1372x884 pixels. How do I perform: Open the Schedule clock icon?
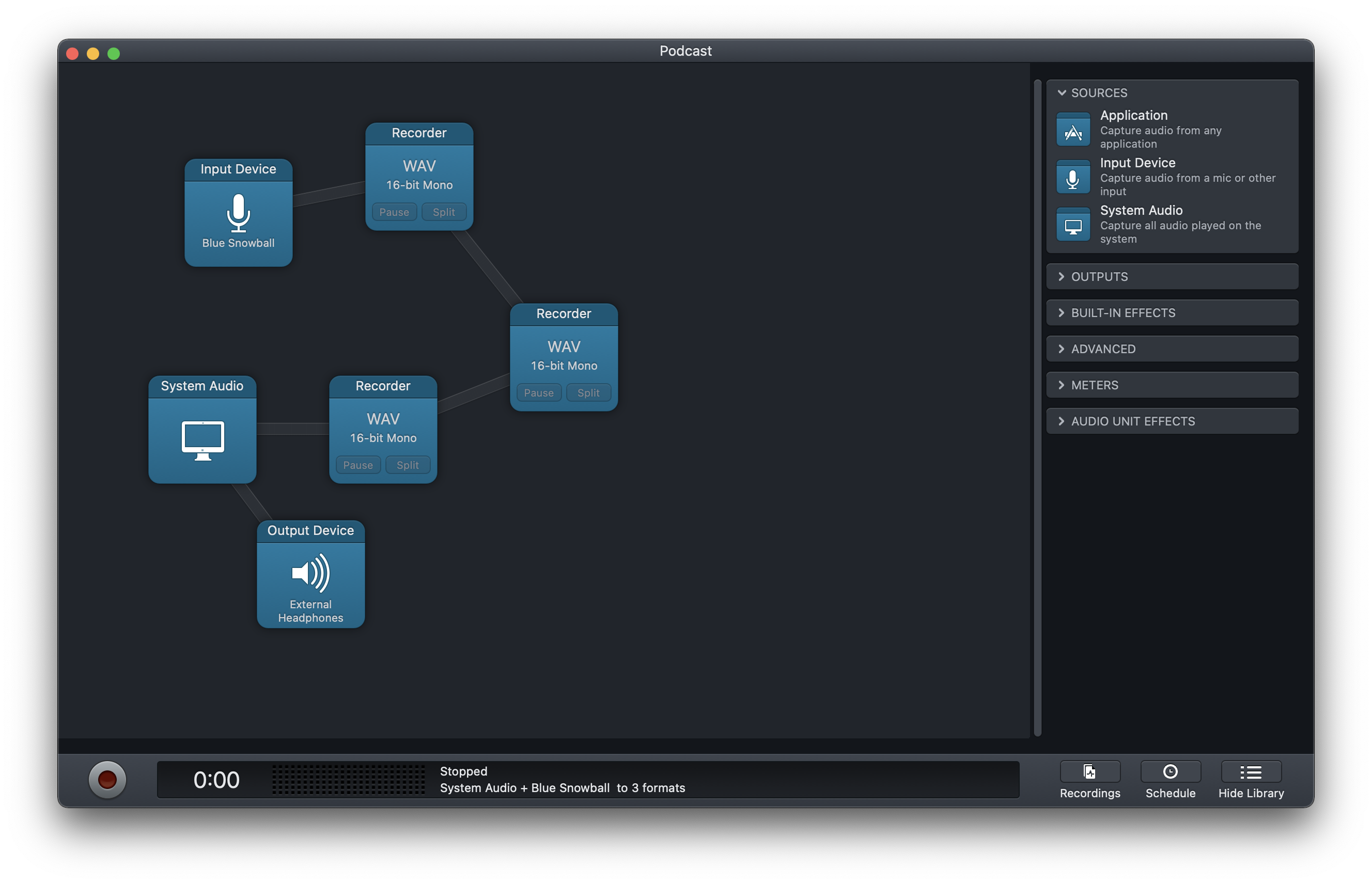[1170, 772]
